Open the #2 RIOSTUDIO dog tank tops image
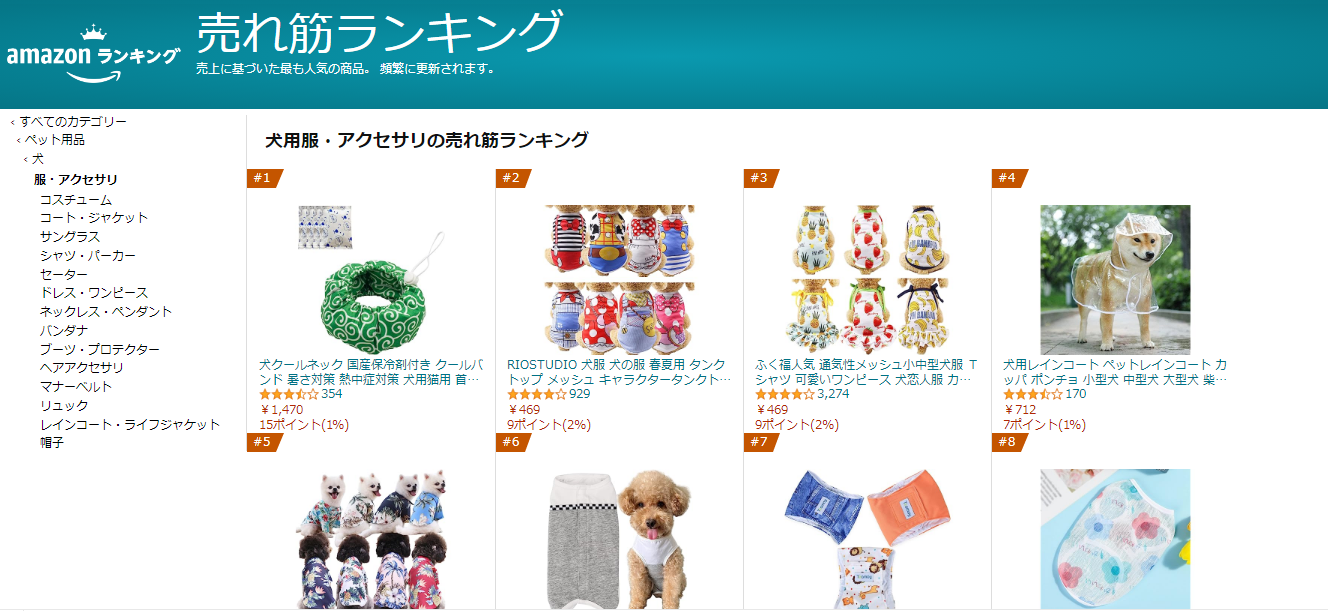1328x611 pixels. point(619,280)
